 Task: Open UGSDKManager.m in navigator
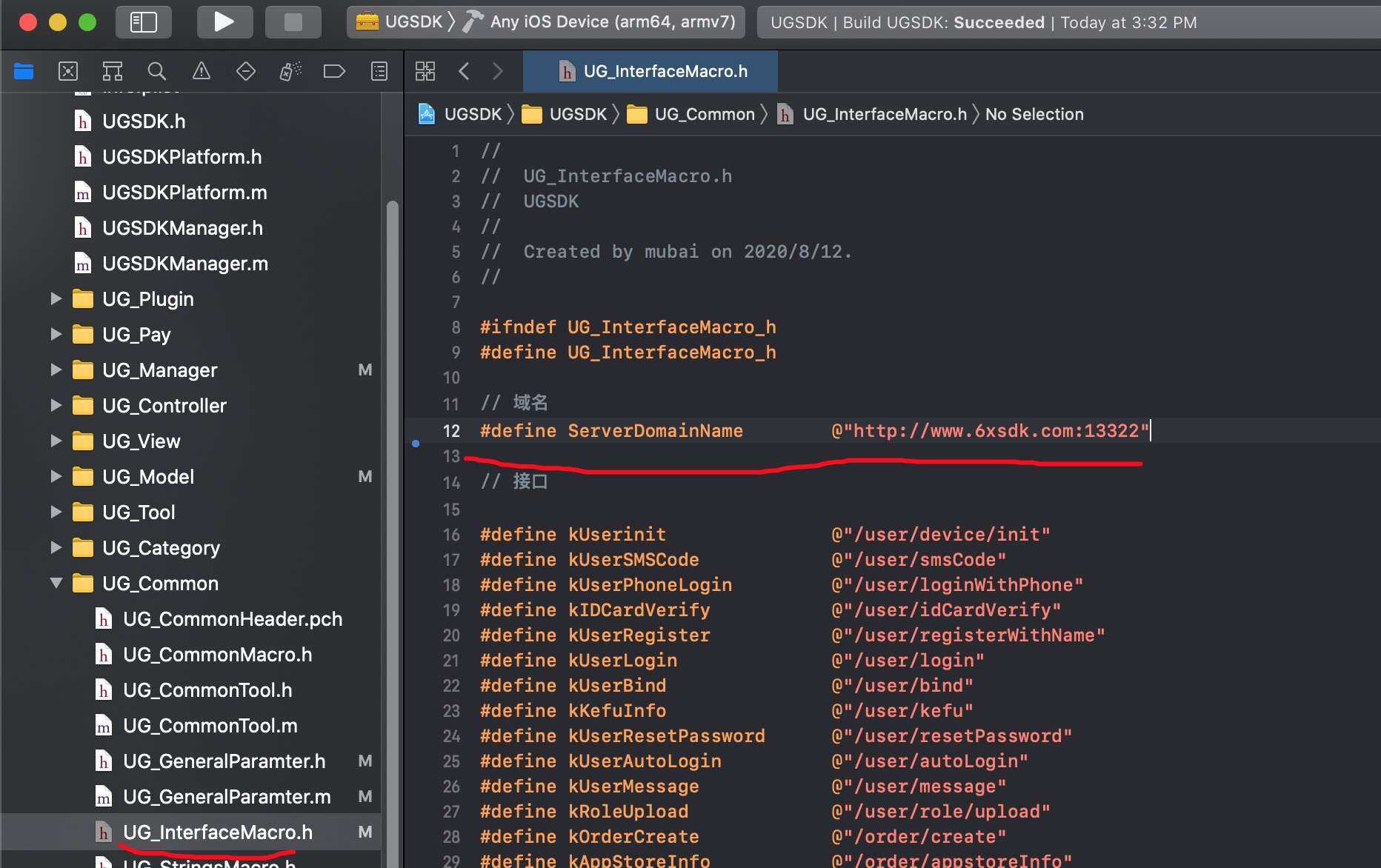185,263
